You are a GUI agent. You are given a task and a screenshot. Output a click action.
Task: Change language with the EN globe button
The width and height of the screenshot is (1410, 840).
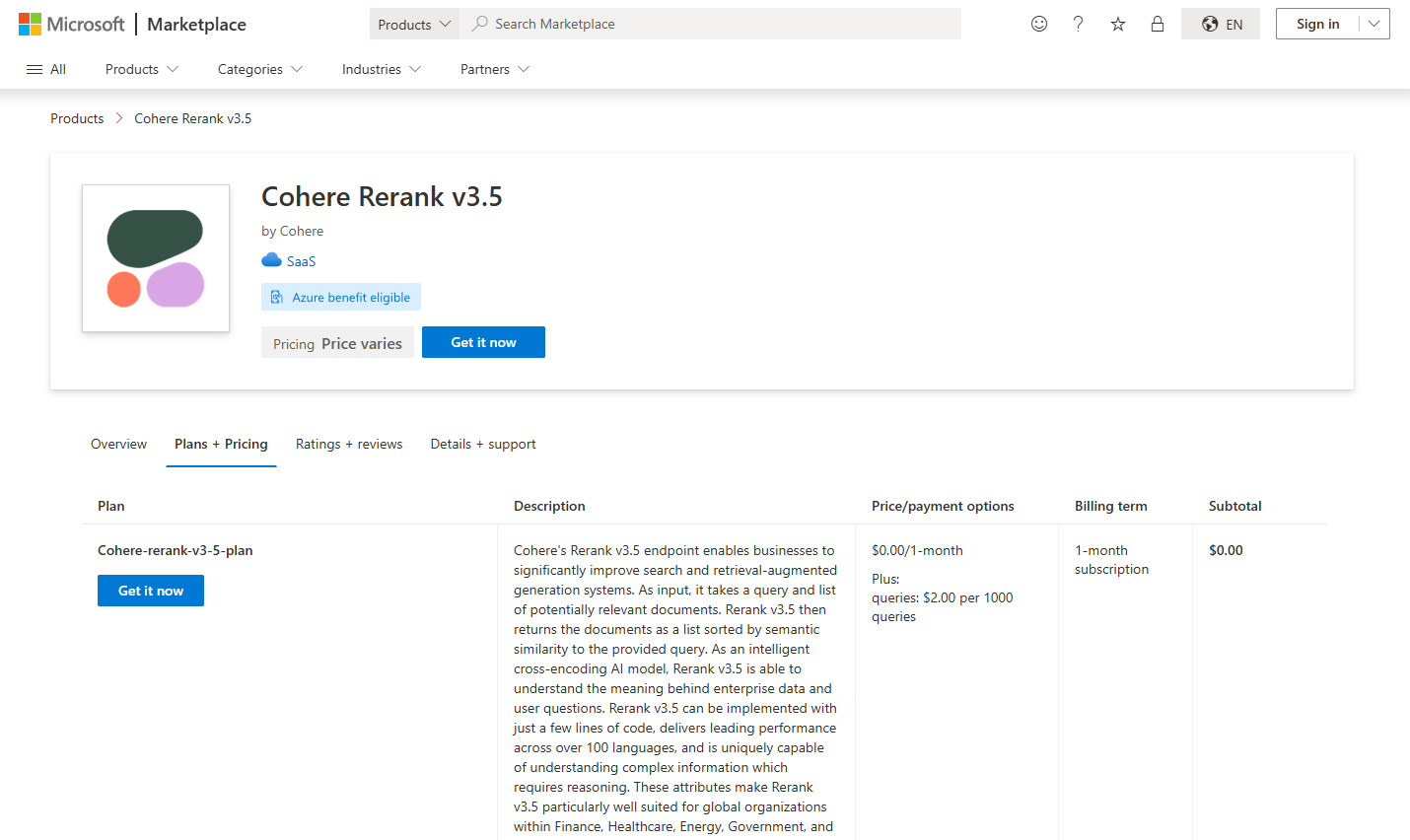tap(1221, 24)
